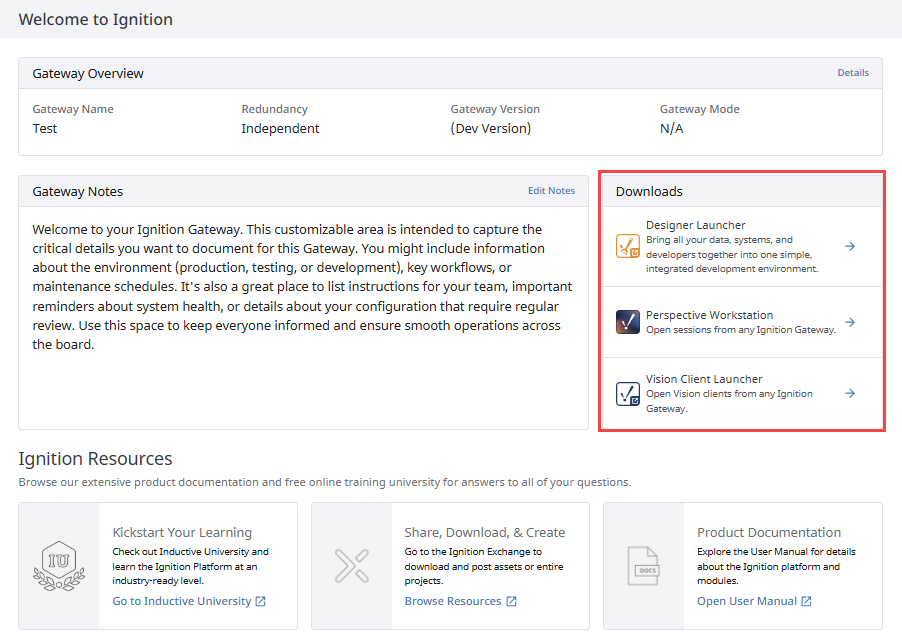
Task: Click the Vision Client Launcher icon
Action: 628,393
